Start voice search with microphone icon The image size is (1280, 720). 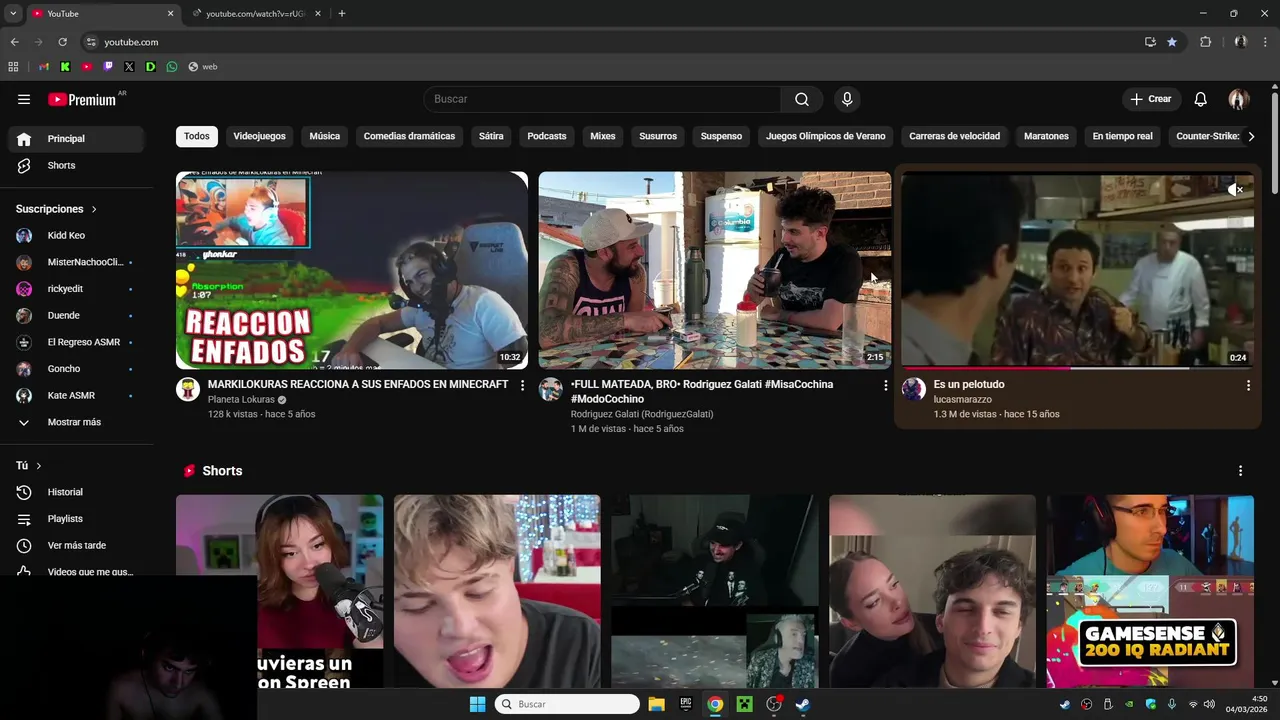click(x=847, y=99)
